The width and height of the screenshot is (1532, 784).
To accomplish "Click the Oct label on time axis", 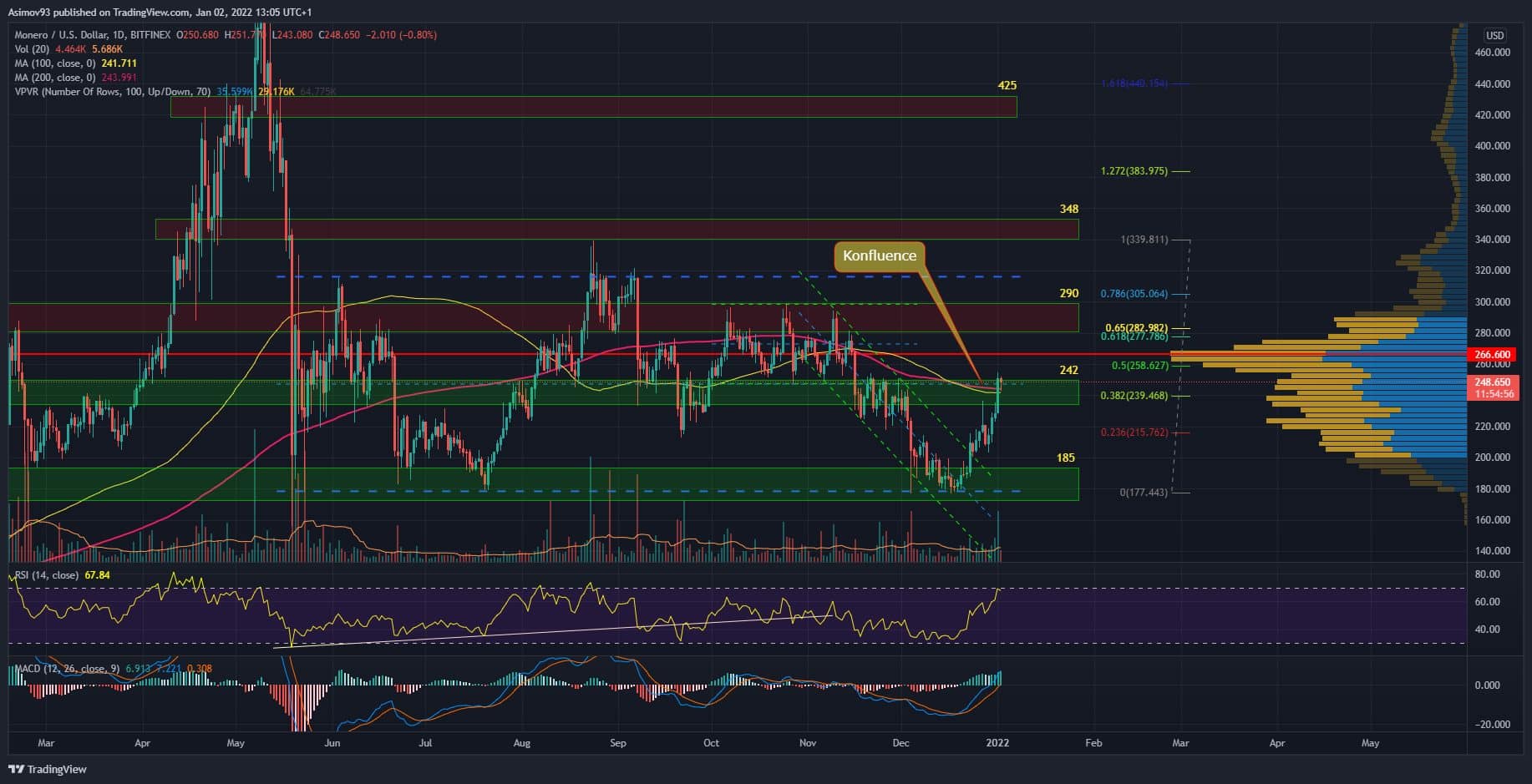I will (711, 743).
